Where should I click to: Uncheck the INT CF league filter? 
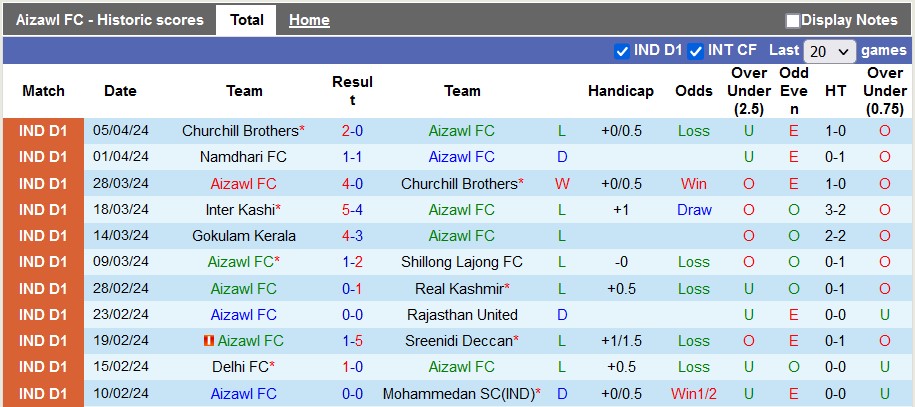695,50
